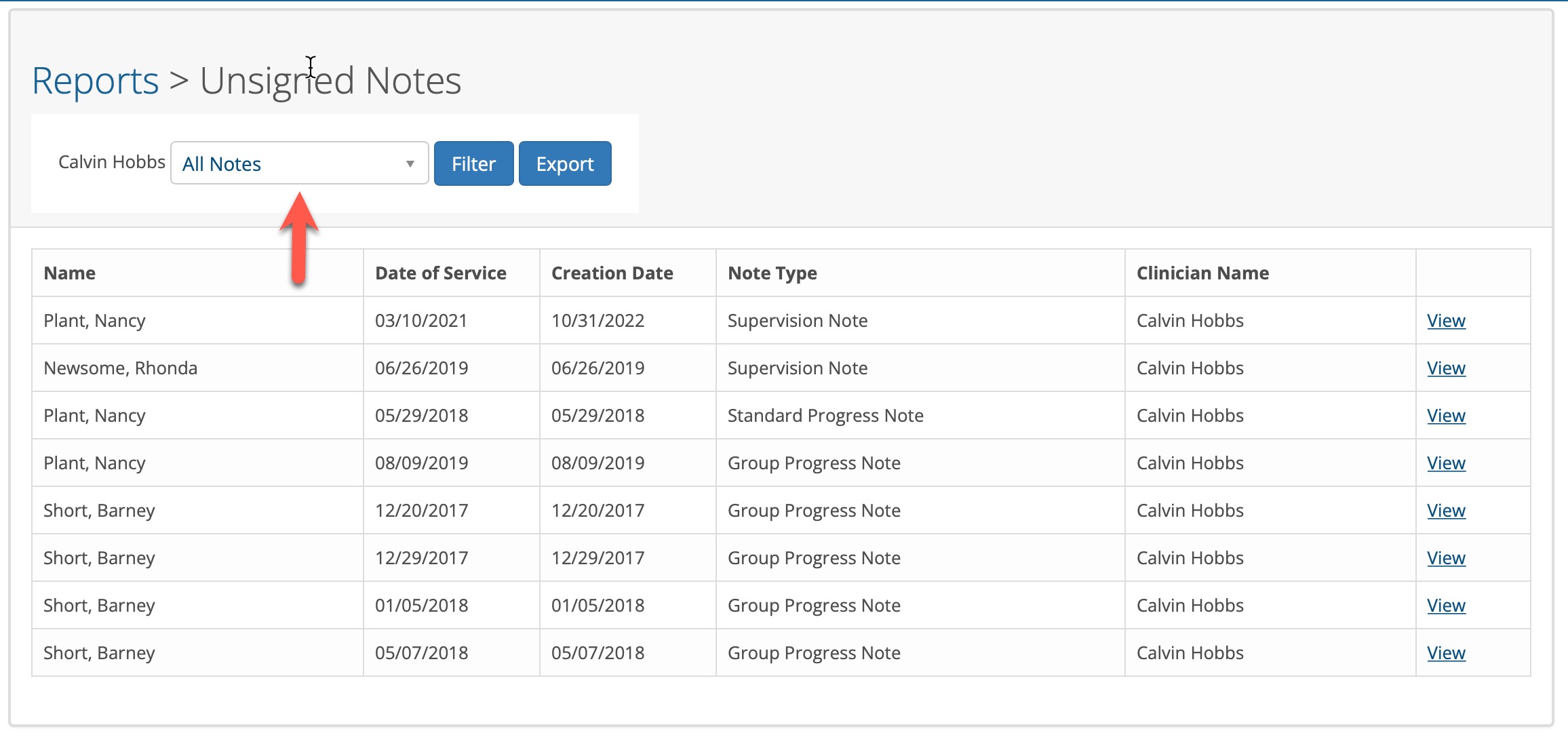Image resolution: width=1568 pixels, height=746 pixels.
Task: View Barney Short's 05/07/2018 Group Progress Note
Action: point(1446,652)
